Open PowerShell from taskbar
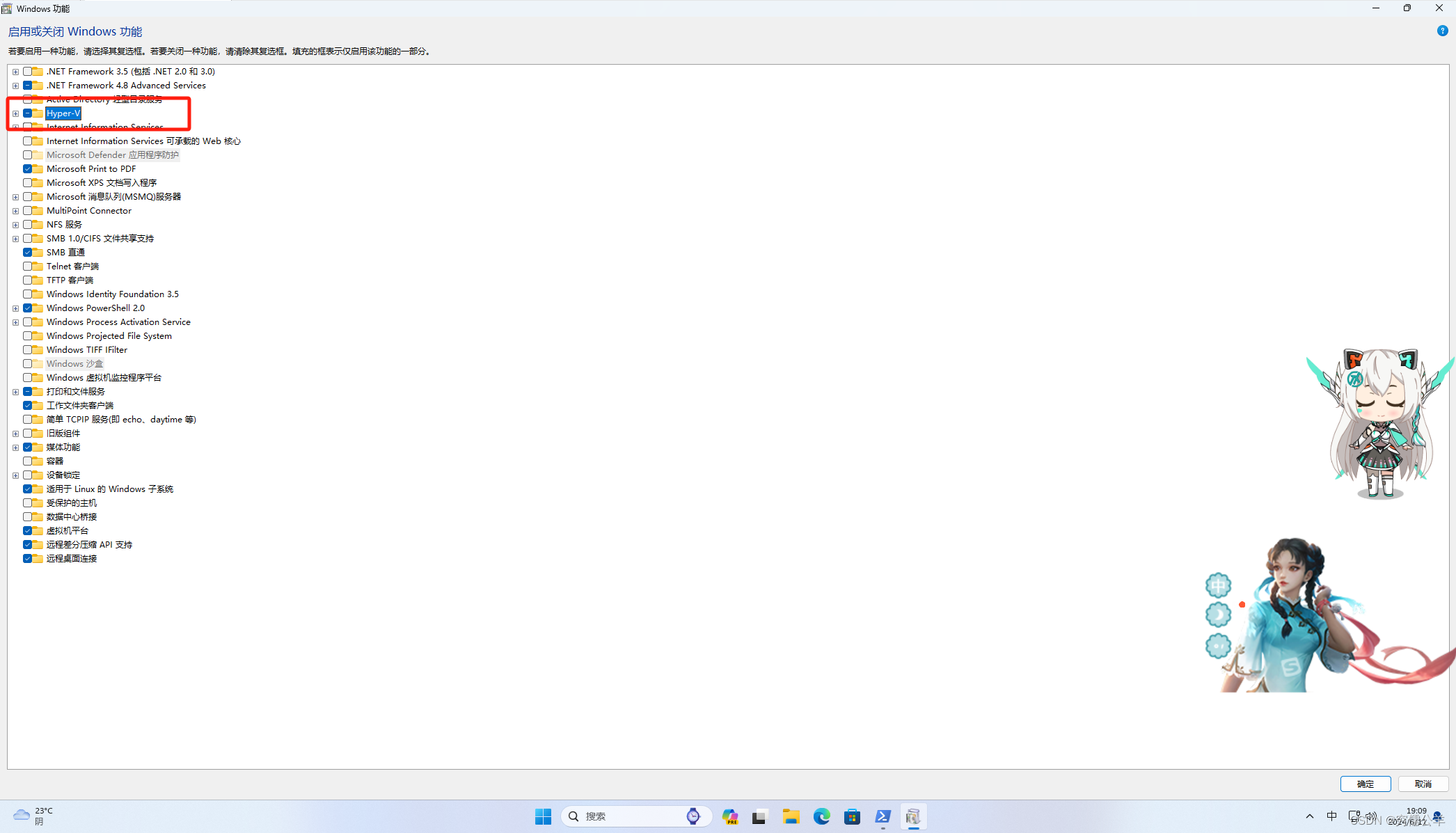The image size is (1456, 833). coord(883,816)
